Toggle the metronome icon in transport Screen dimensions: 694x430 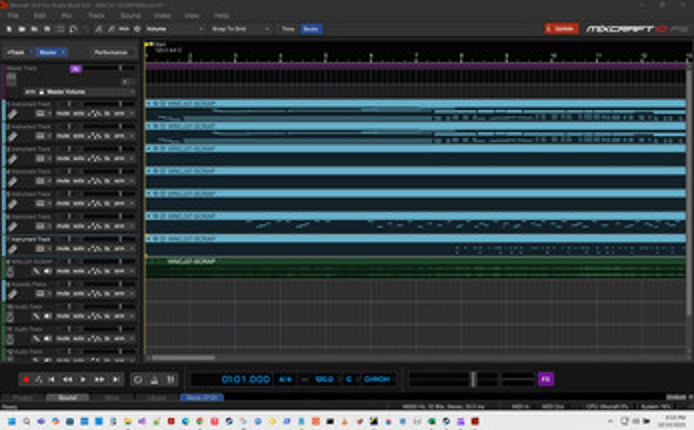click(39, 380)
